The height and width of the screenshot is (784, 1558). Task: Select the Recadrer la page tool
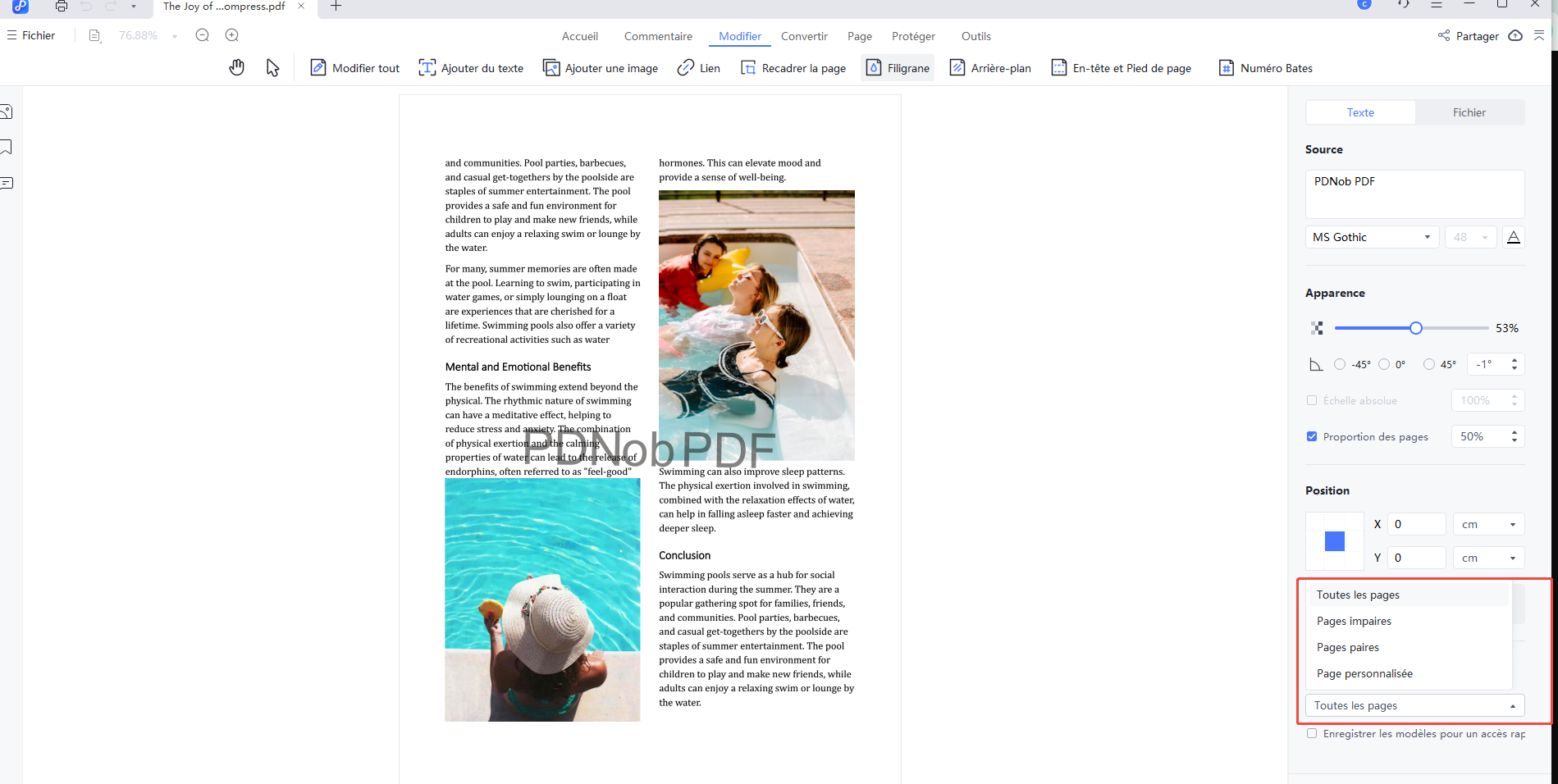point(793,67)
